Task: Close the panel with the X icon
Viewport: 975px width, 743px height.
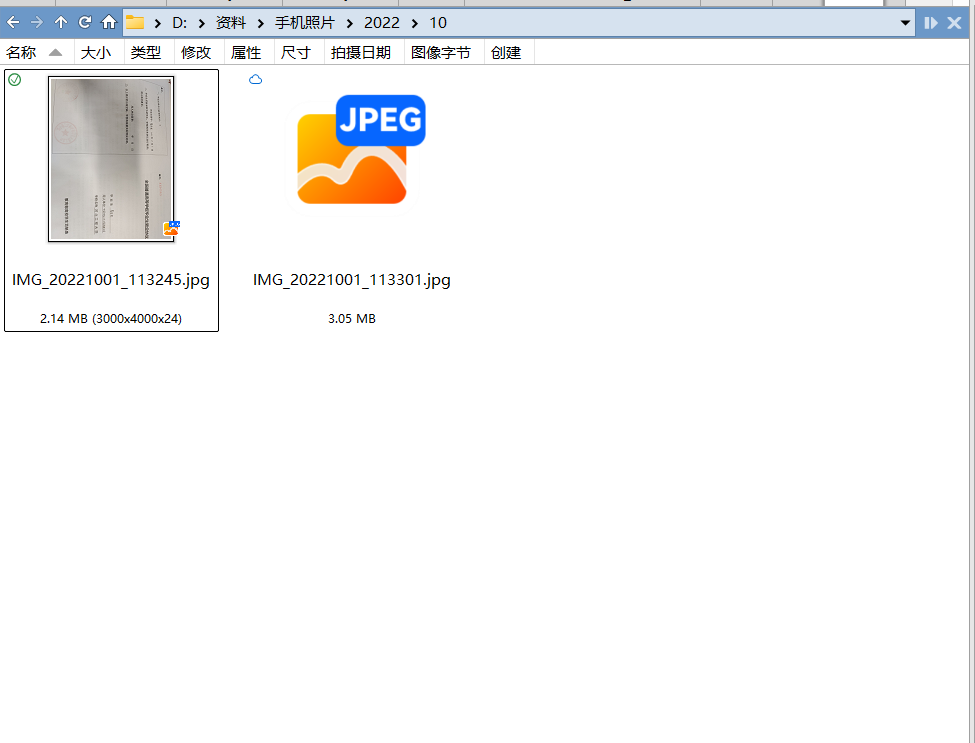Action: [x=954, y=23]
